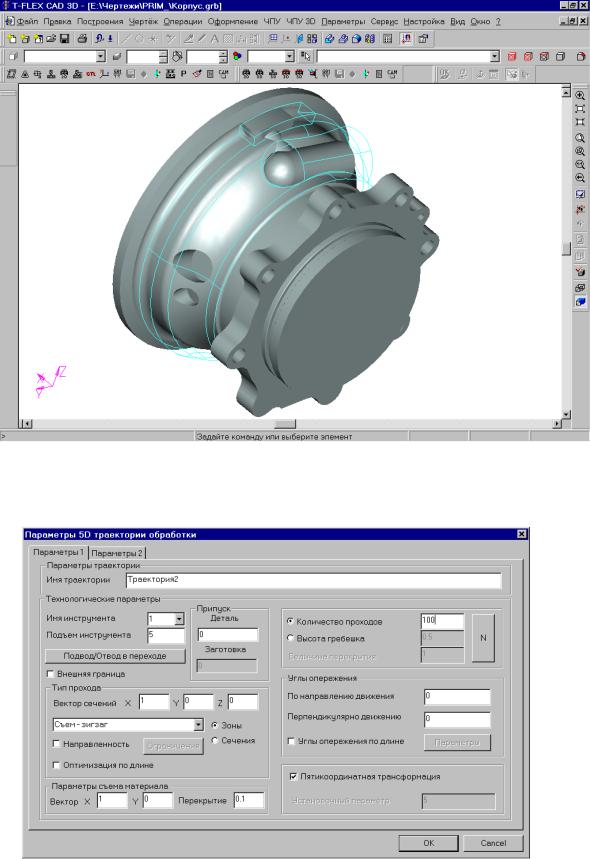Viewport: 590px width, 859px height.
Task: Click the RGB color balls icon
Action: click(x=237, y=56)
